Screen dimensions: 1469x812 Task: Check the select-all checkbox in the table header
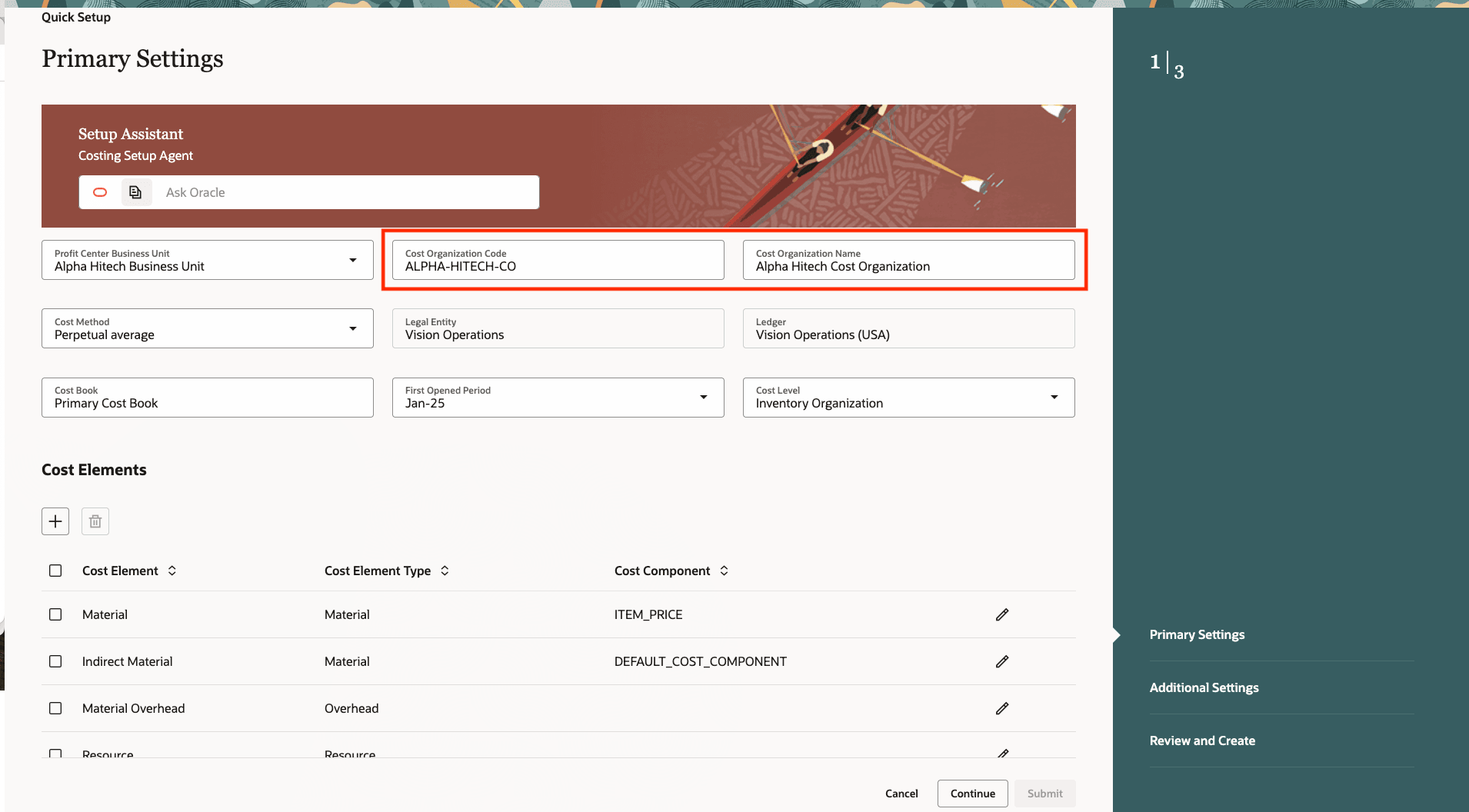55,571
